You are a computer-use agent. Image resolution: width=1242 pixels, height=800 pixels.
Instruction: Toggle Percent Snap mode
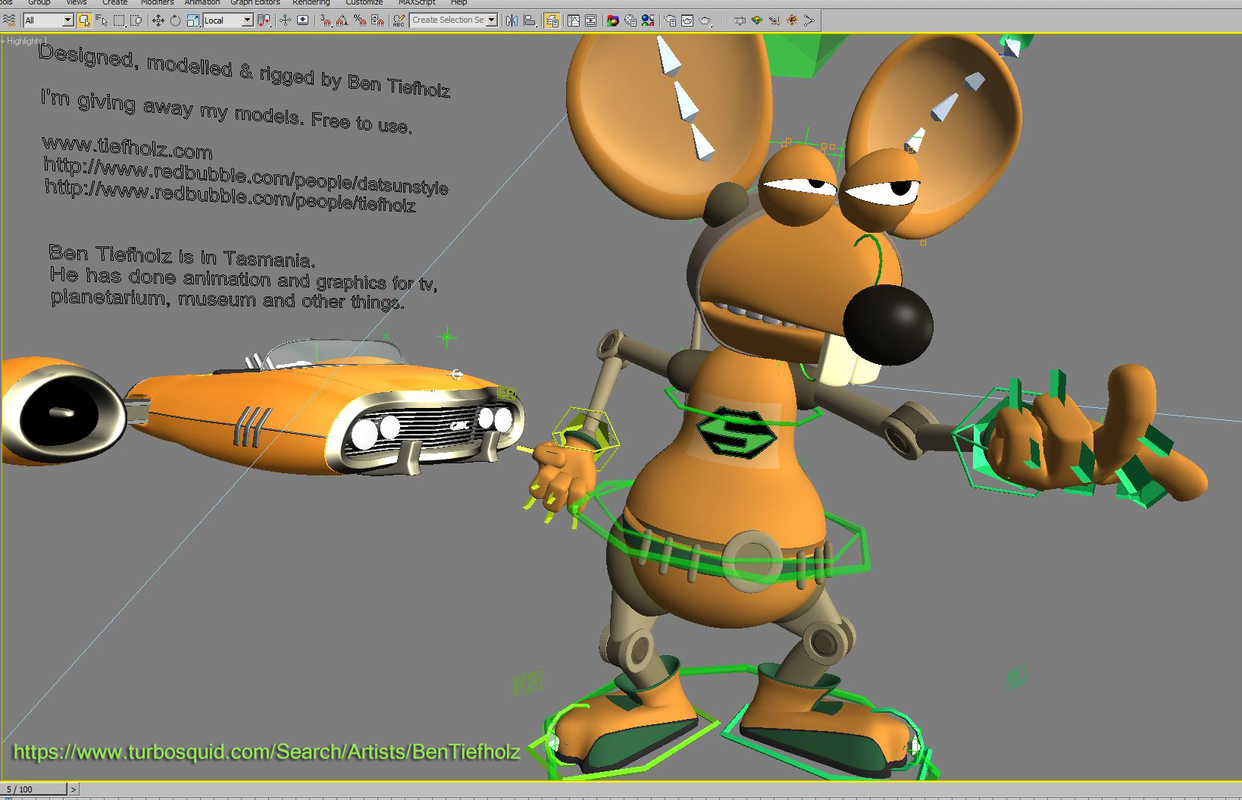358,19
